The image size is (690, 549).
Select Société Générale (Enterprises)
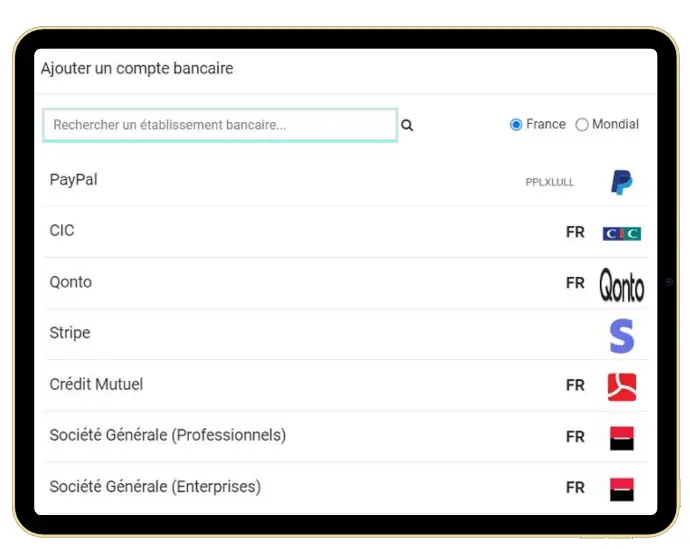click(346, 487)
